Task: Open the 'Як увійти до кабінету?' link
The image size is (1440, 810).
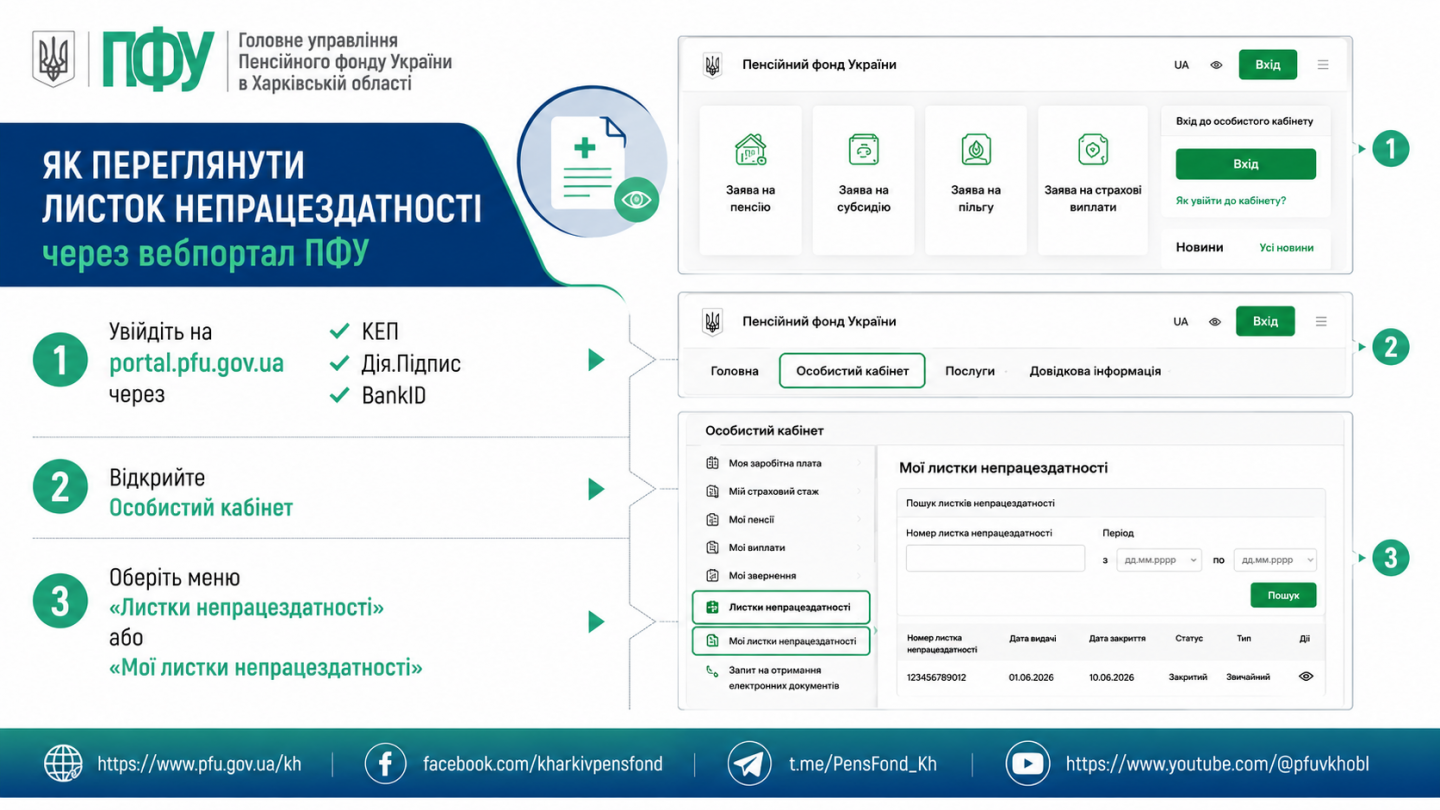Action: (x=1231, y=201)
